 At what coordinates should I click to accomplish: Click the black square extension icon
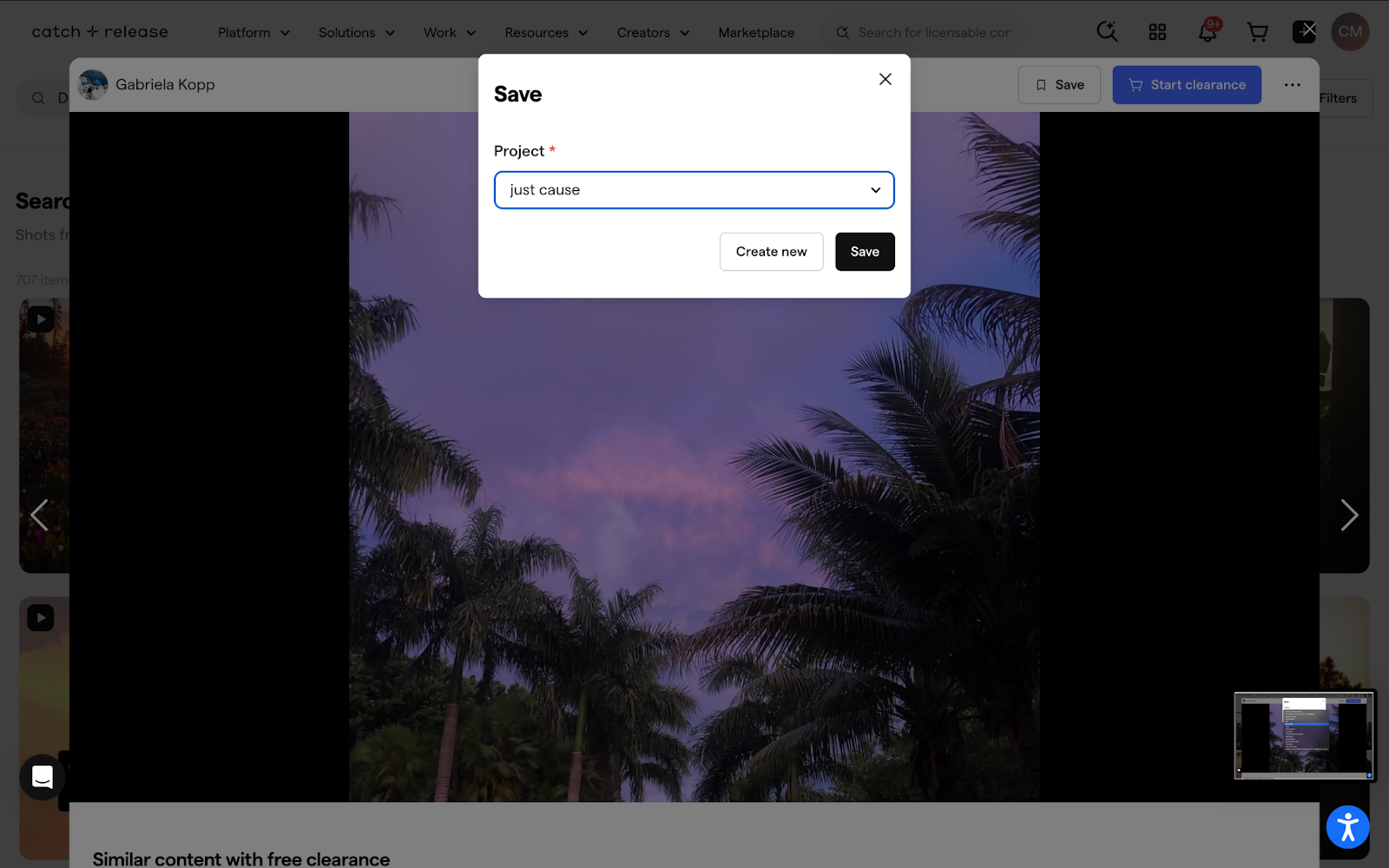pos(1304,32)
